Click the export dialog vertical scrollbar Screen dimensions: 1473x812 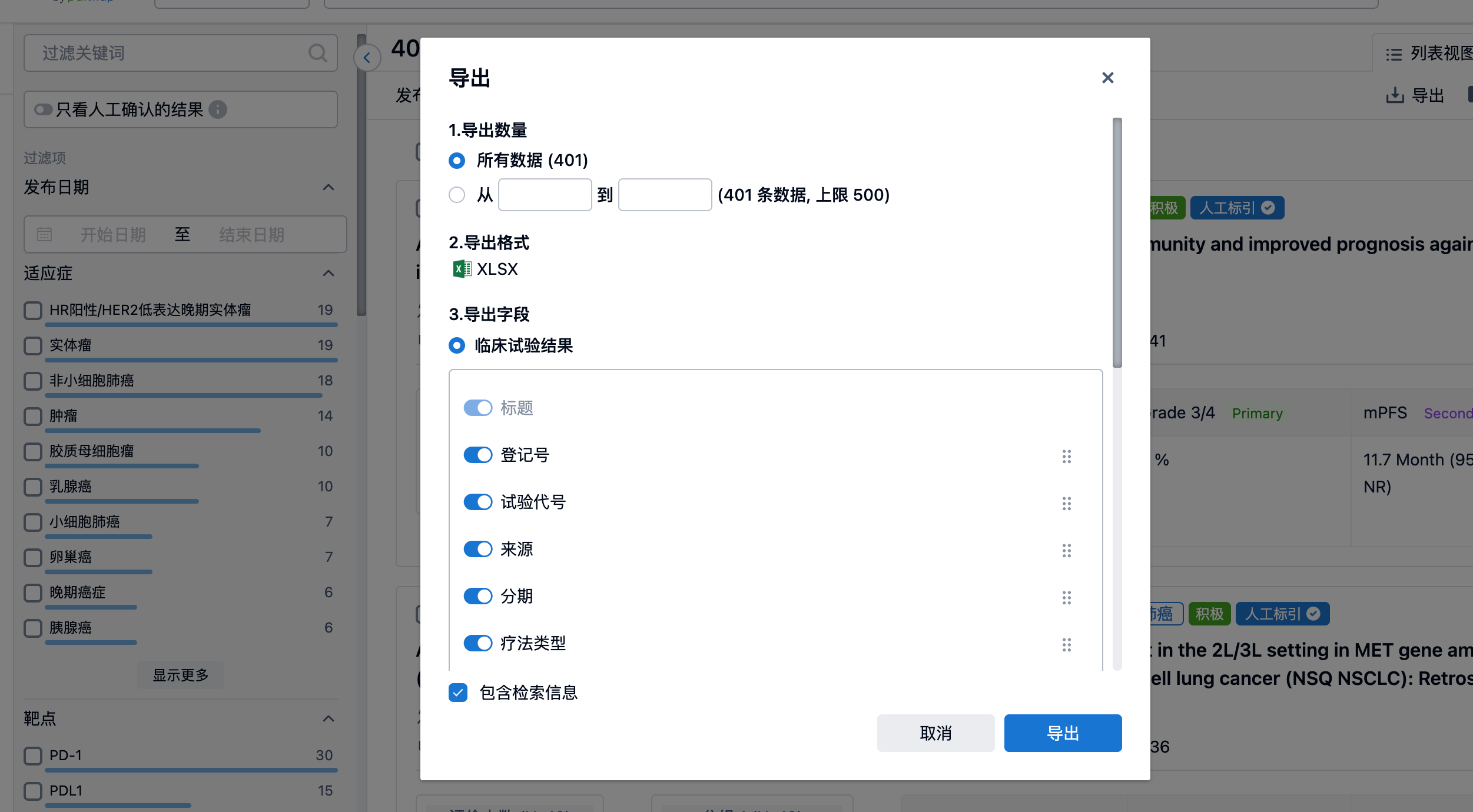point(1117,242)
